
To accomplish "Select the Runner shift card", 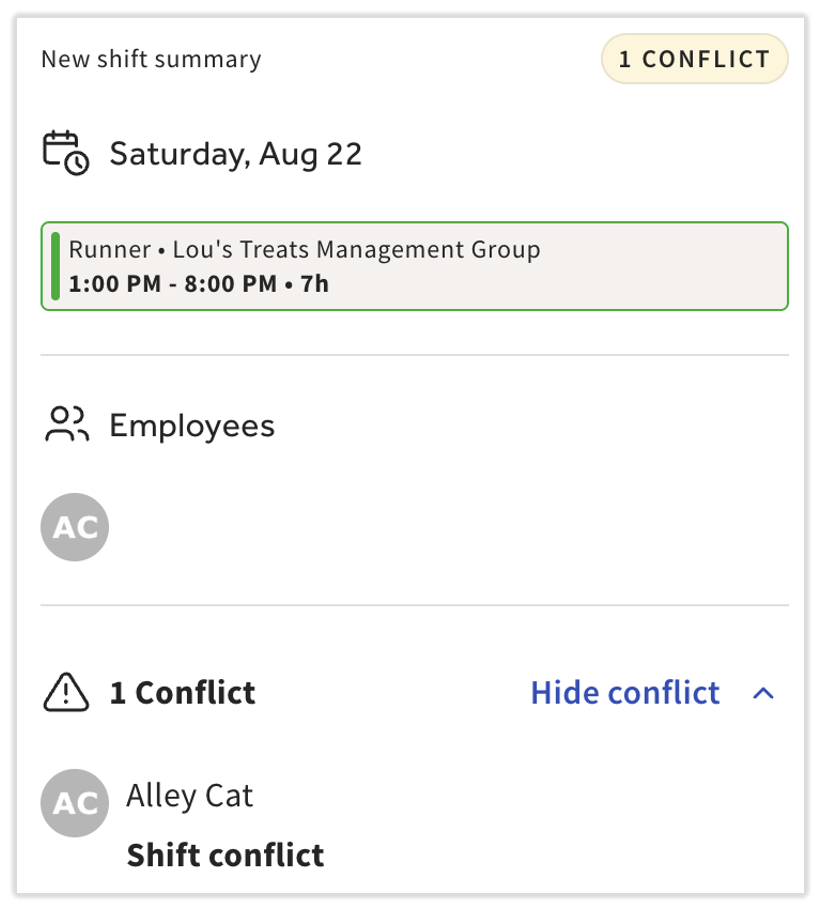I will [415, 266].
